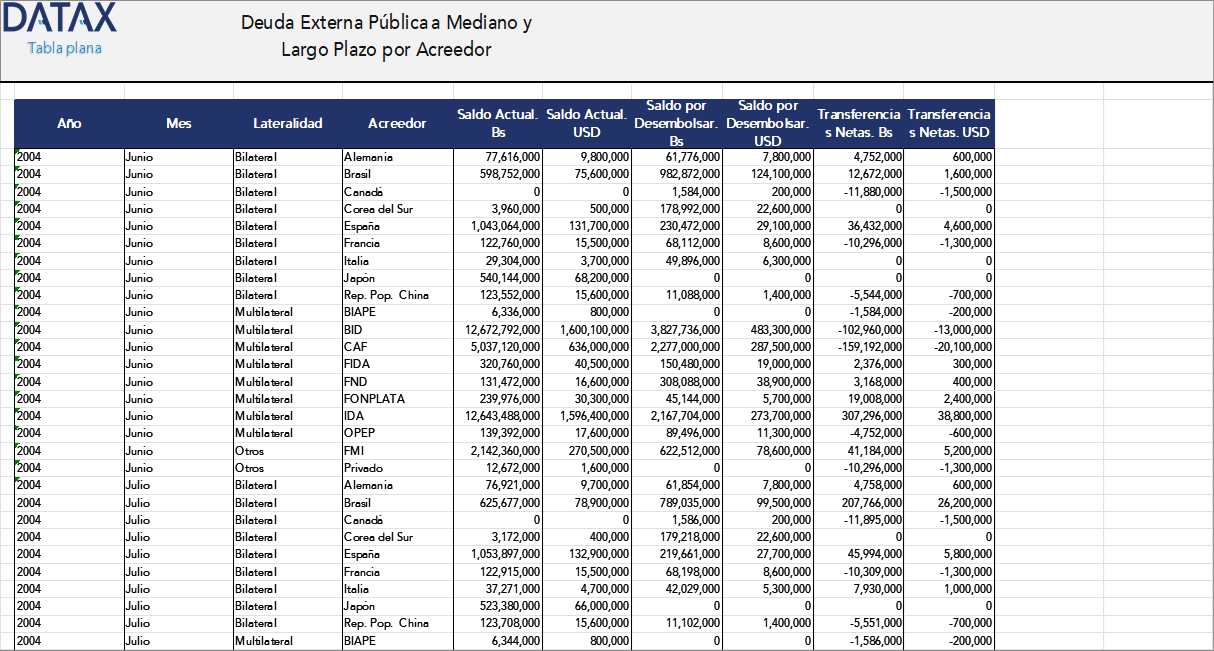
Task: Select the Año column header
Action: [69, 123]
